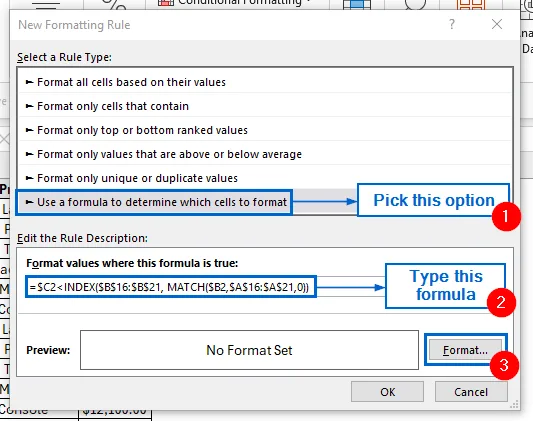Click the 'No Format Set' preview box
The image size is (533, 421).
[249, 350]
